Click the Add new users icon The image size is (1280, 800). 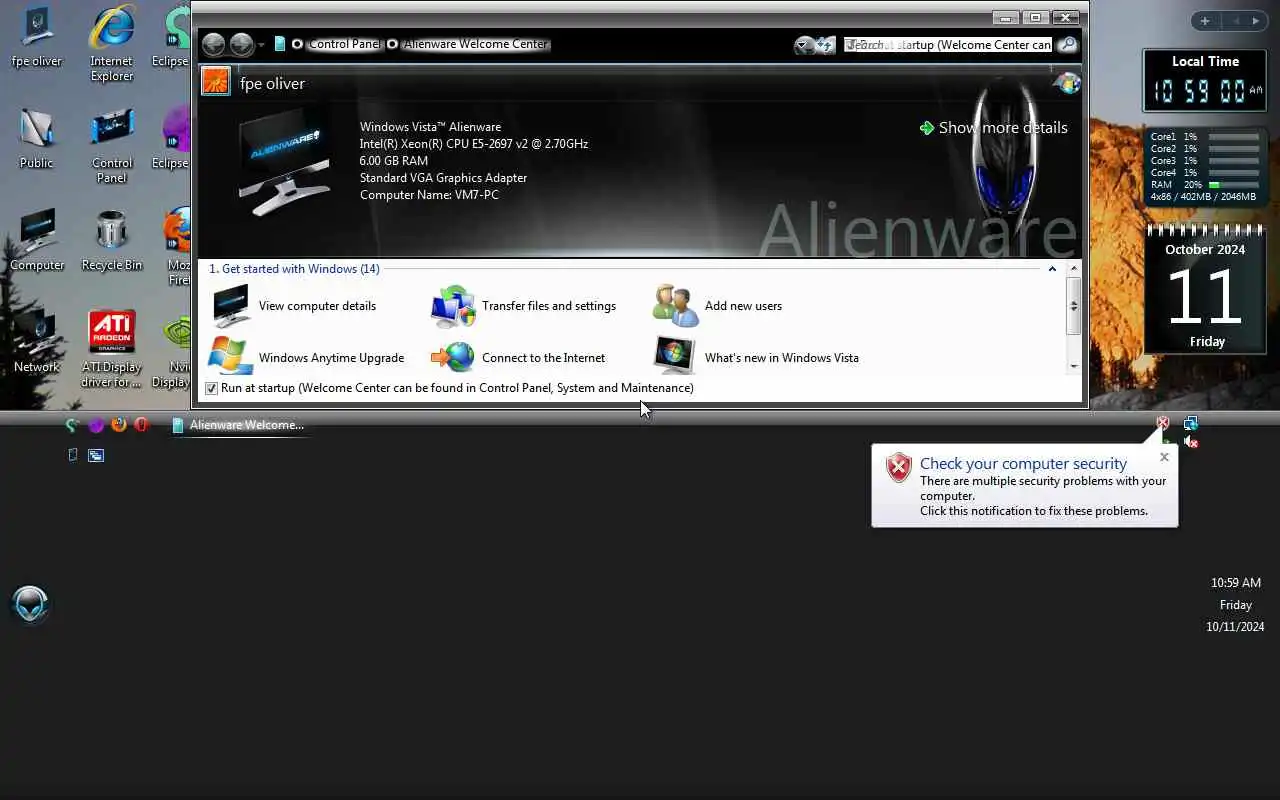(x=675, y=306)
